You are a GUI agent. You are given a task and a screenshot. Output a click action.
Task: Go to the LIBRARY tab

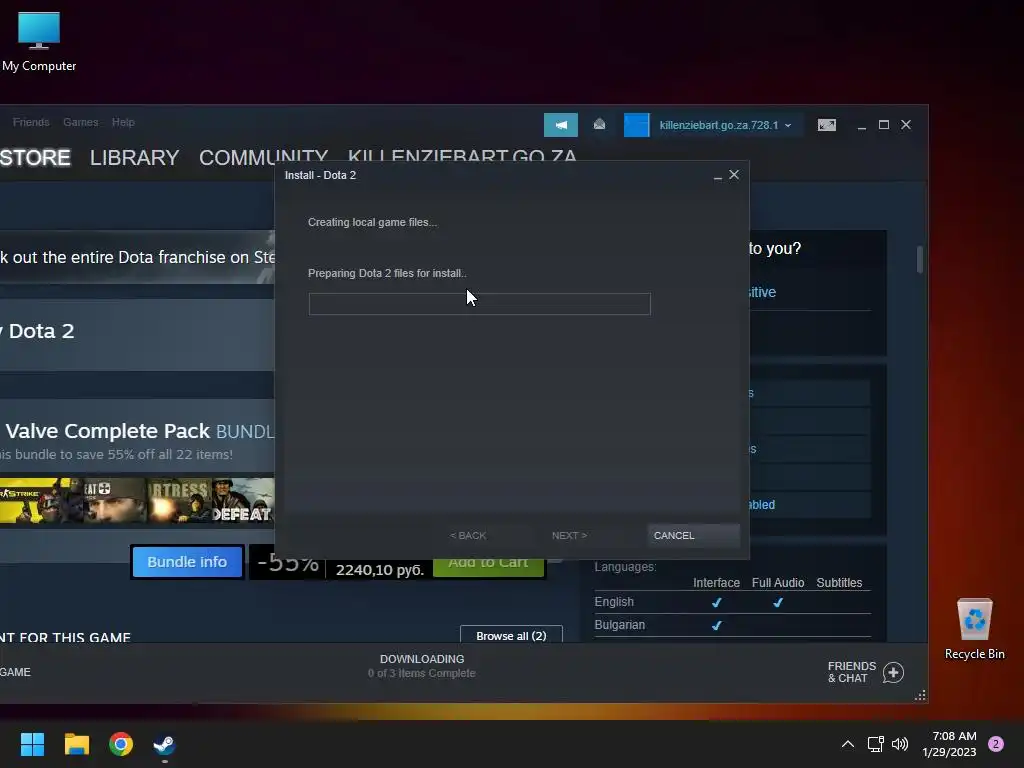pyautogui.click(x=135, y=157)
